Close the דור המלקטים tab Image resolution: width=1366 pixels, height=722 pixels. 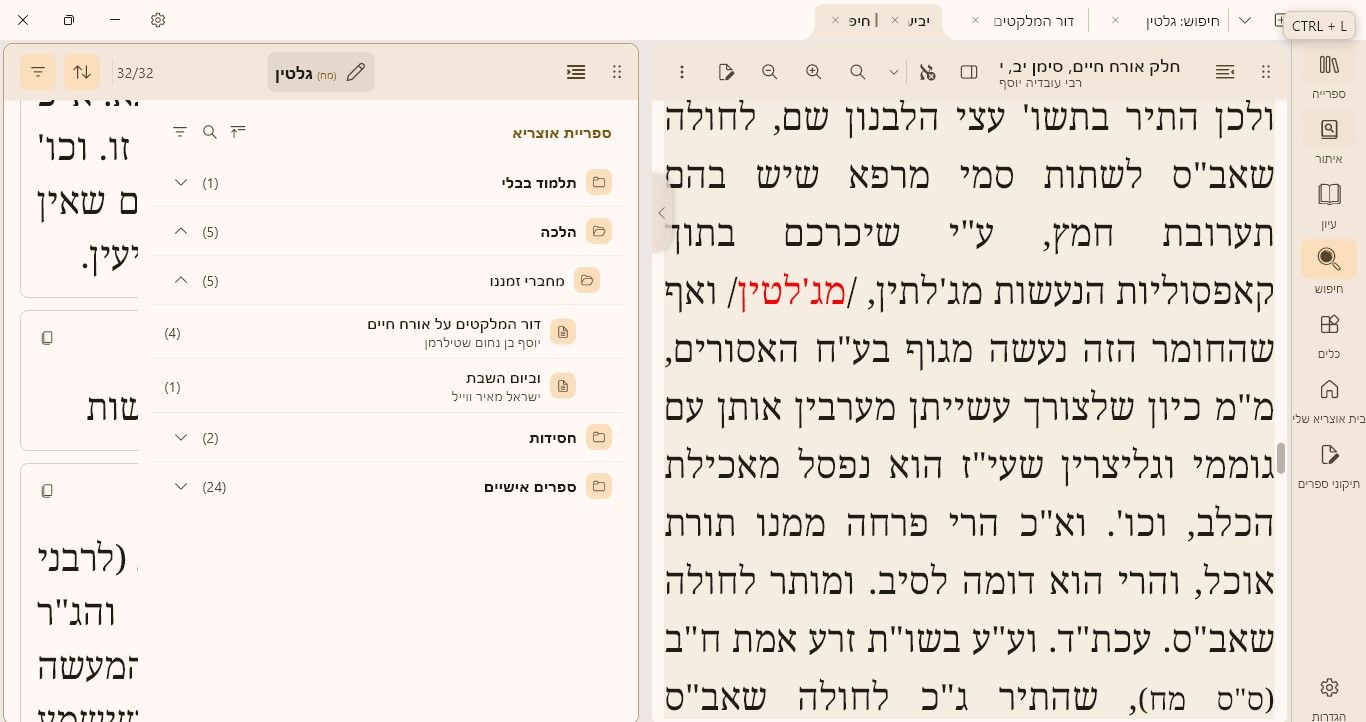coord(975,20)
